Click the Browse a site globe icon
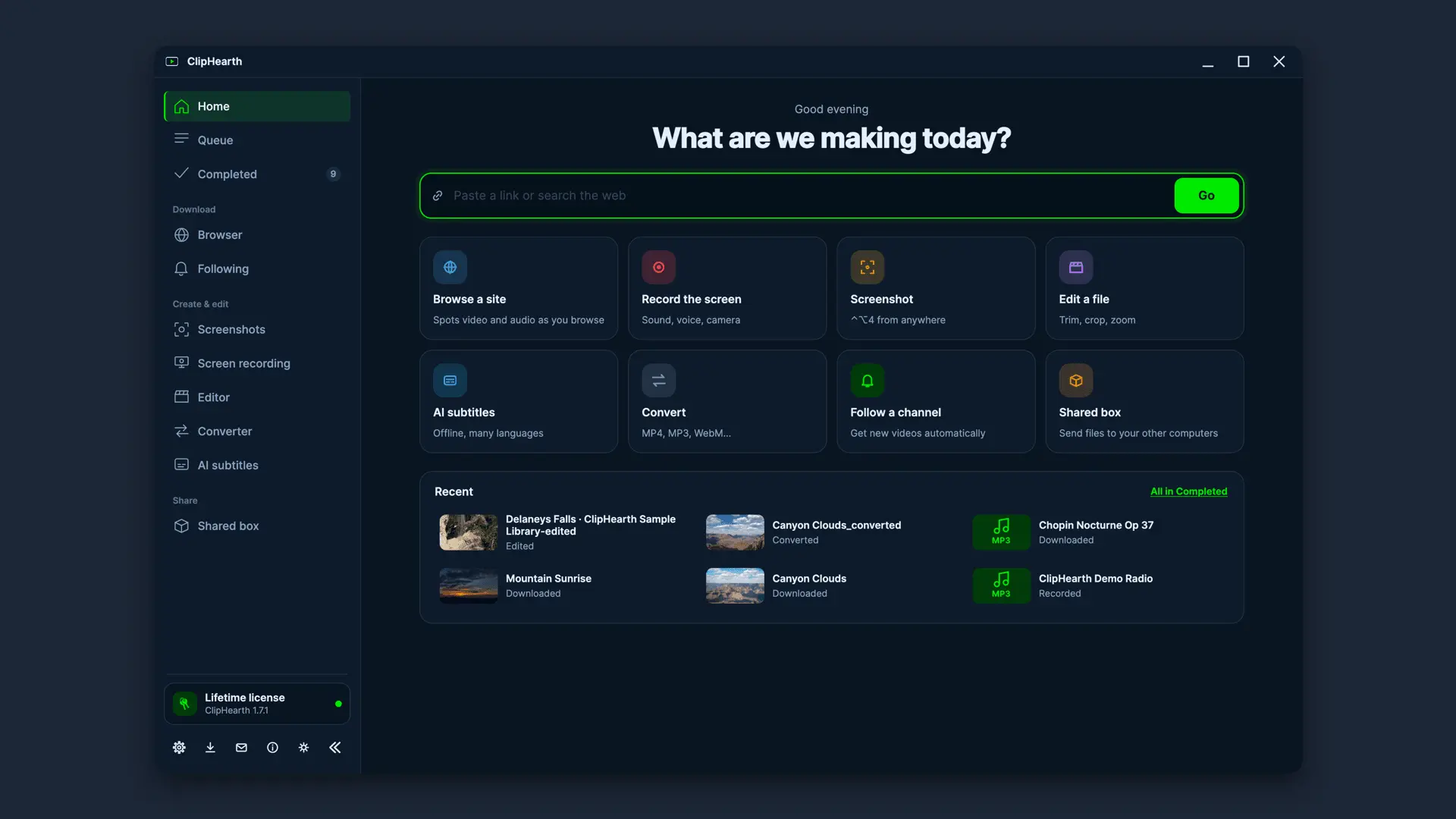This screenshot has height=819, width=1456. [450, 267]
